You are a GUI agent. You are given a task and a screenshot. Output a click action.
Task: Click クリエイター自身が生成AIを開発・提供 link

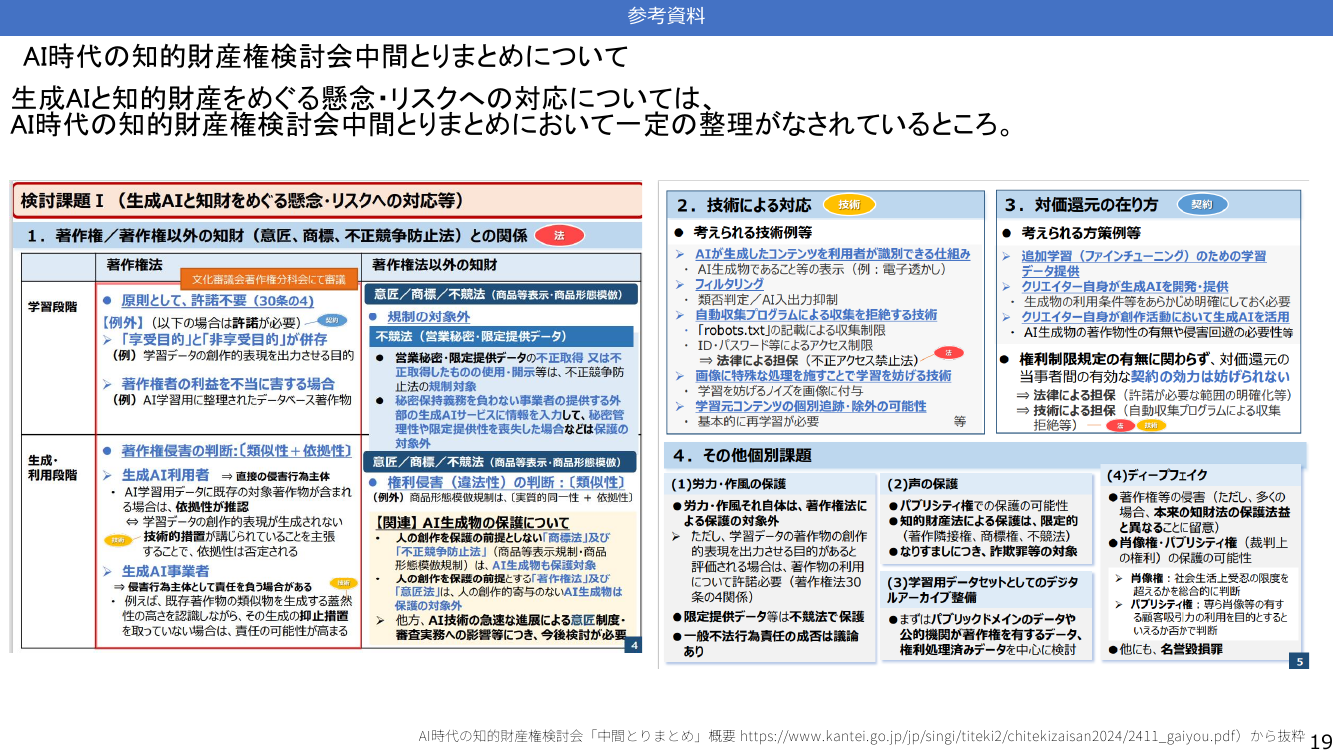point(1125,286)
